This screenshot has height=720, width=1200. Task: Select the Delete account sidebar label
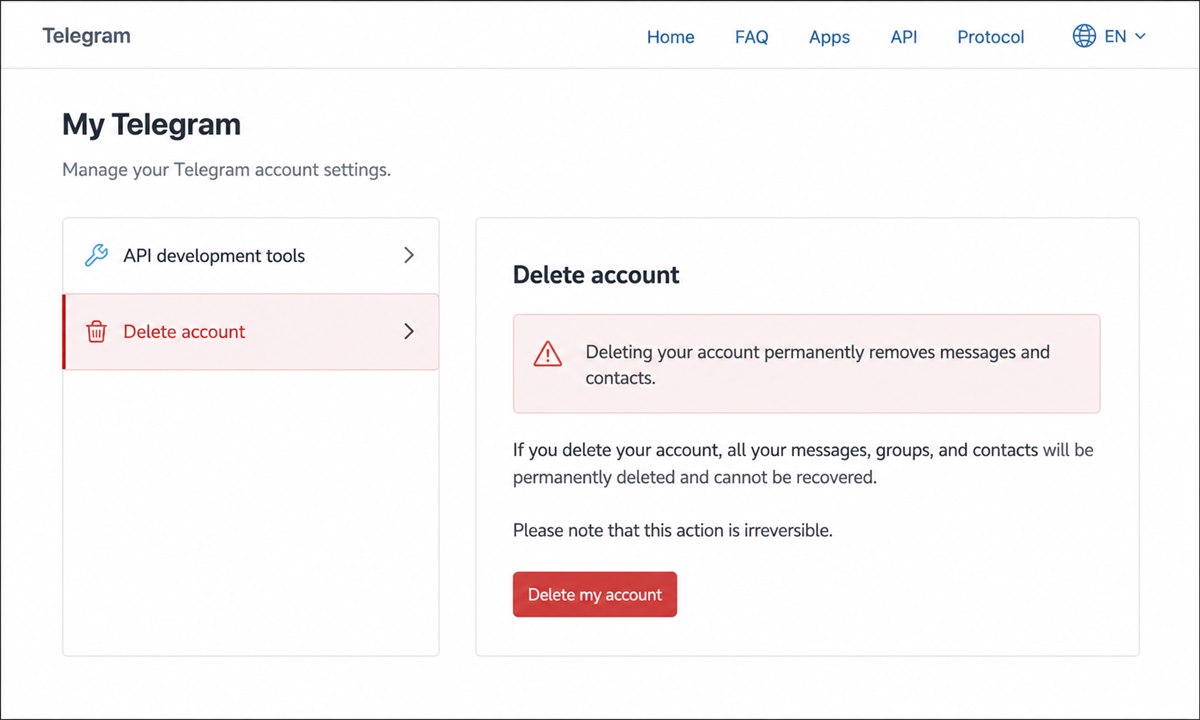tap(184, 332)
